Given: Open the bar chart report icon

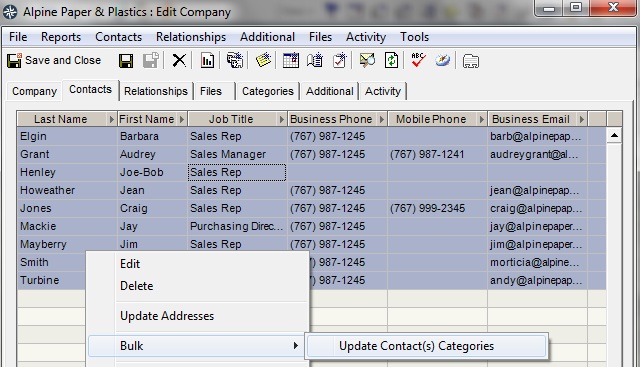Looking at the screenshot, I should click(207, 61).
